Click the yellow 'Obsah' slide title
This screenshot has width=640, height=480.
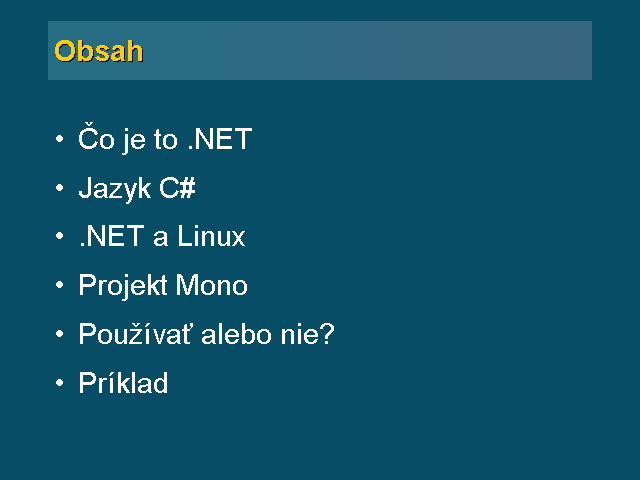point(99,51)
